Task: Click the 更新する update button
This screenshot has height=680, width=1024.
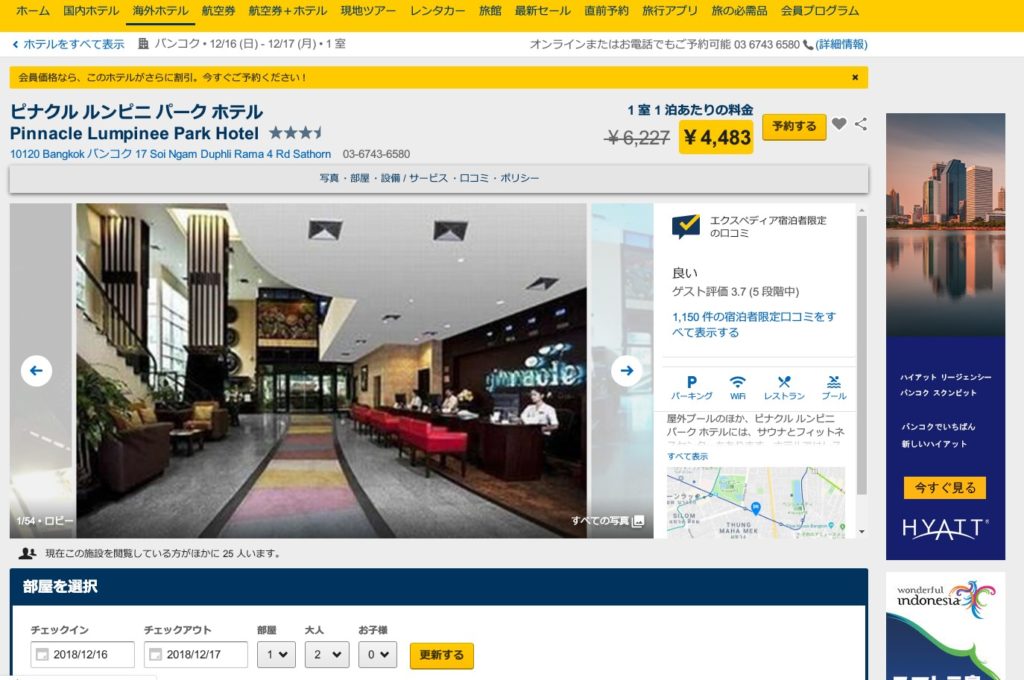Action: click(441, 655)
